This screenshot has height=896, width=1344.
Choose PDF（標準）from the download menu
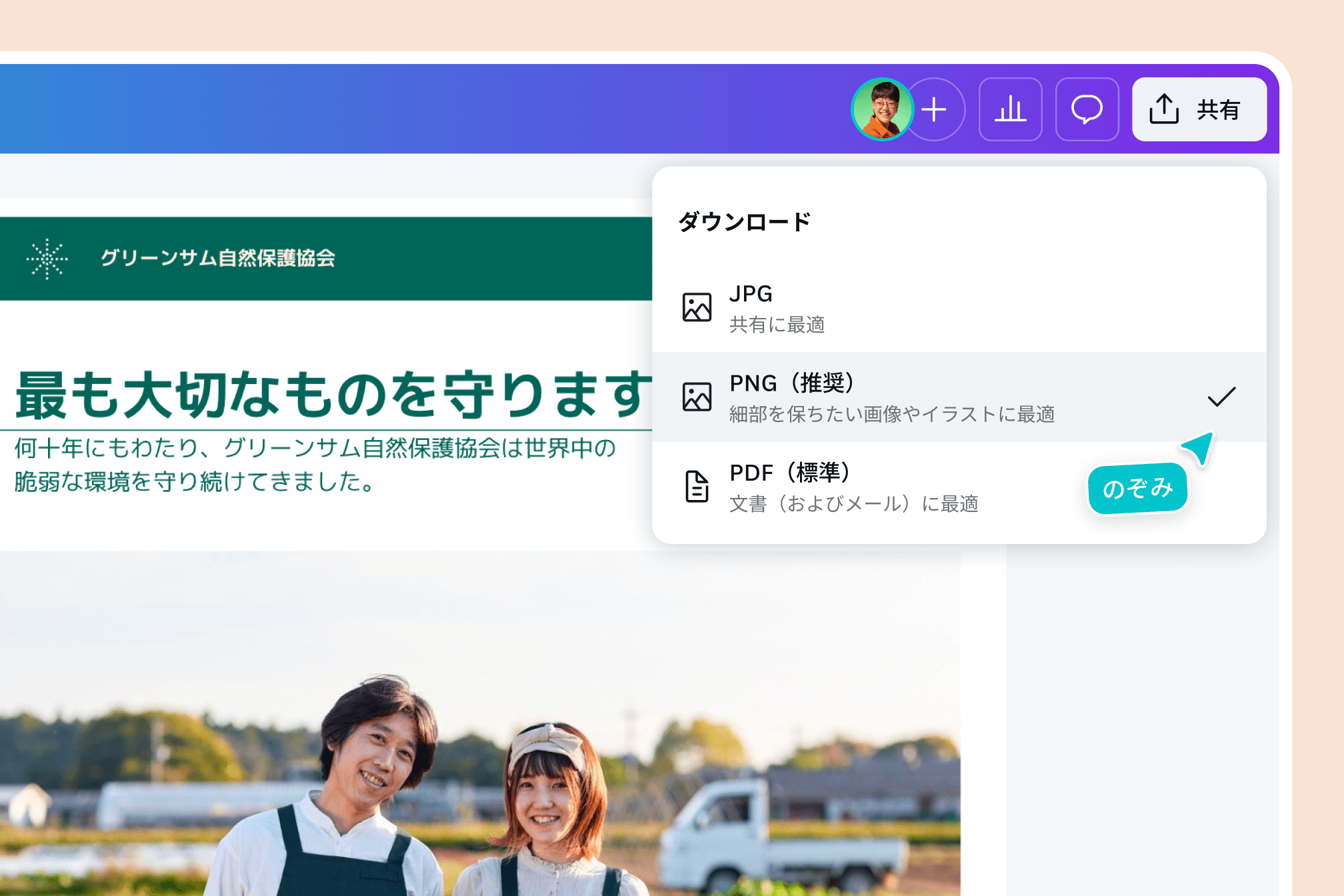(x=789, y=473)
